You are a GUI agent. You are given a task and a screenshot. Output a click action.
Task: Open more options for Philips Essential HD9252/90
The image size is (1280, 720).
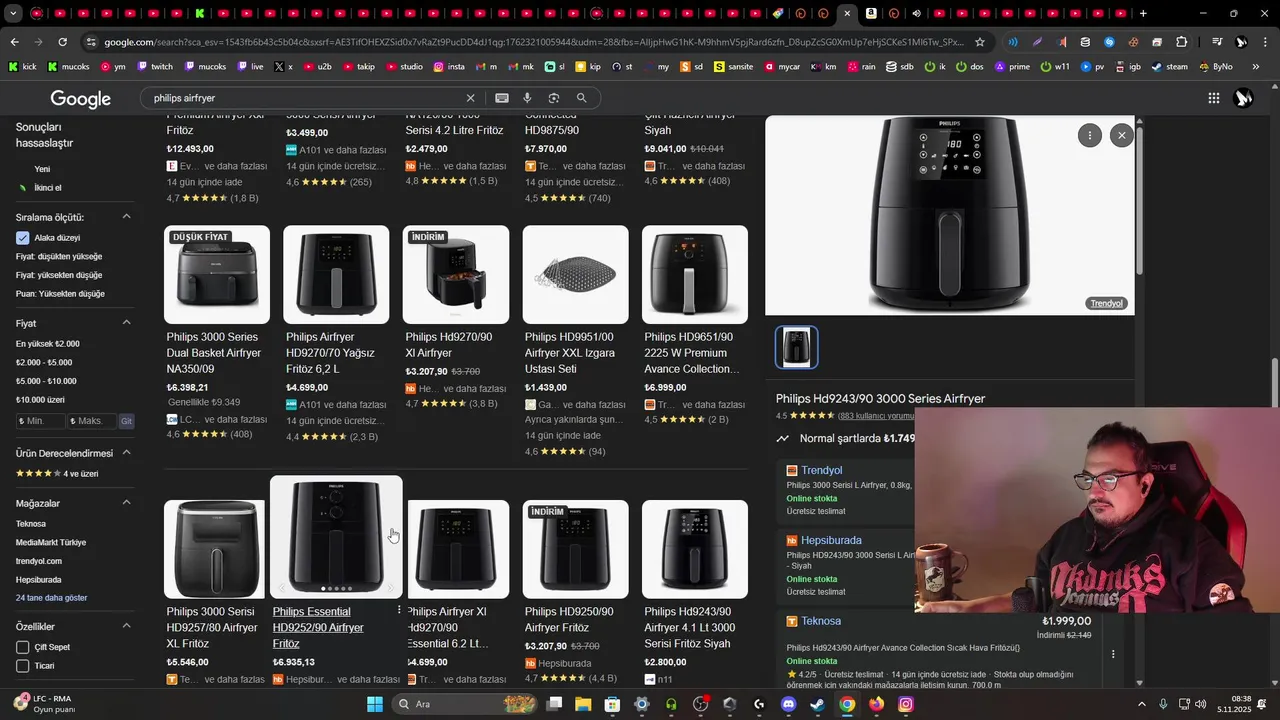click(399, 610)
